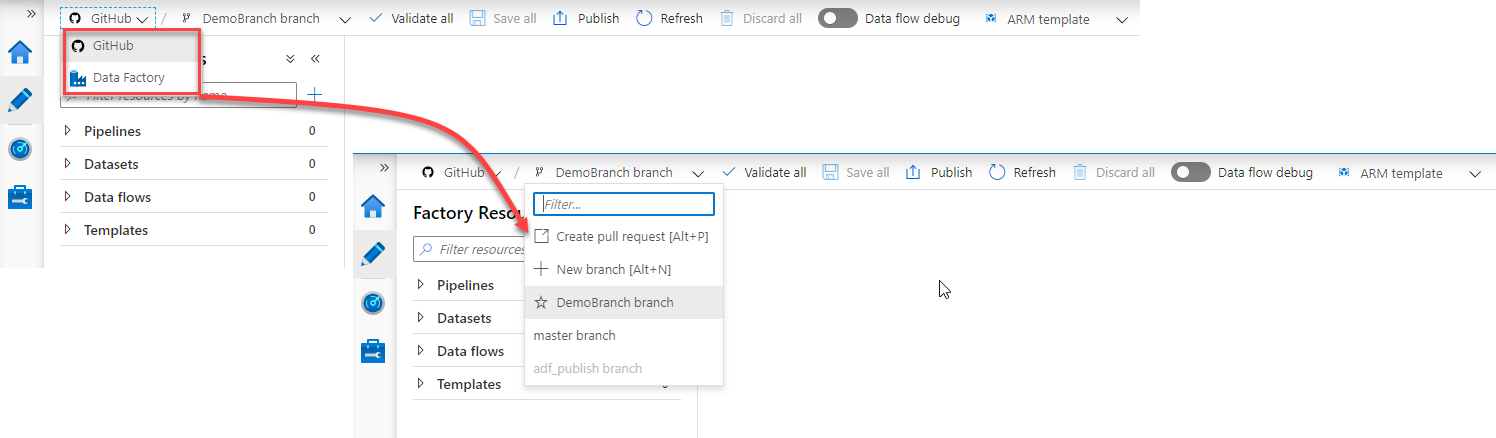Choose Data Factory from the repository mode dropdown
Image resolution: width=1496 pixels, height=438 pixels.
(128, 78)
